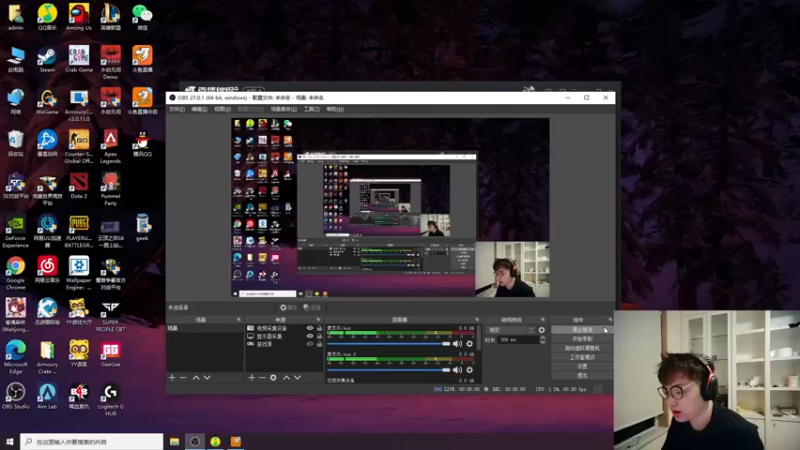The width and height of the screenshot is (800, 450).
Task: Click the source Properties button
Action: tap(288, 308)
